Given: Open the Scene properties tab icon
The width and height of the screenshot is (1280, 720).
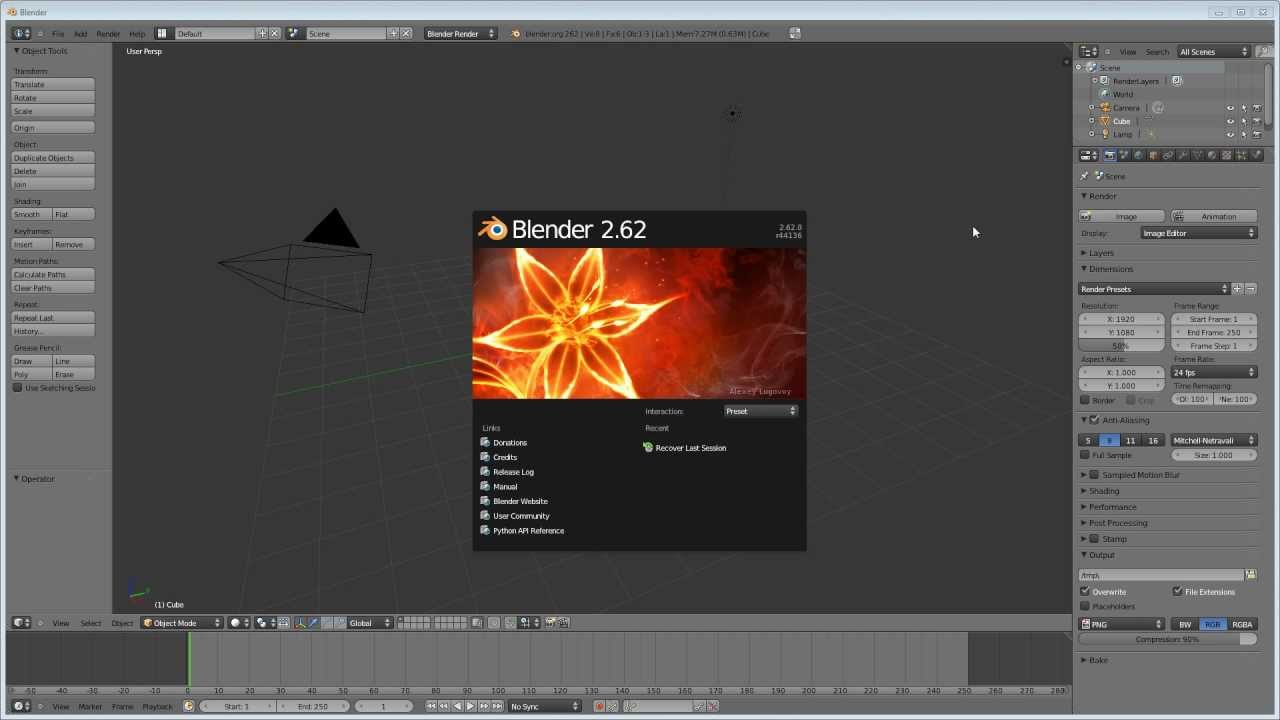Looking at the screenshot, I should [x=1124, y=155].
